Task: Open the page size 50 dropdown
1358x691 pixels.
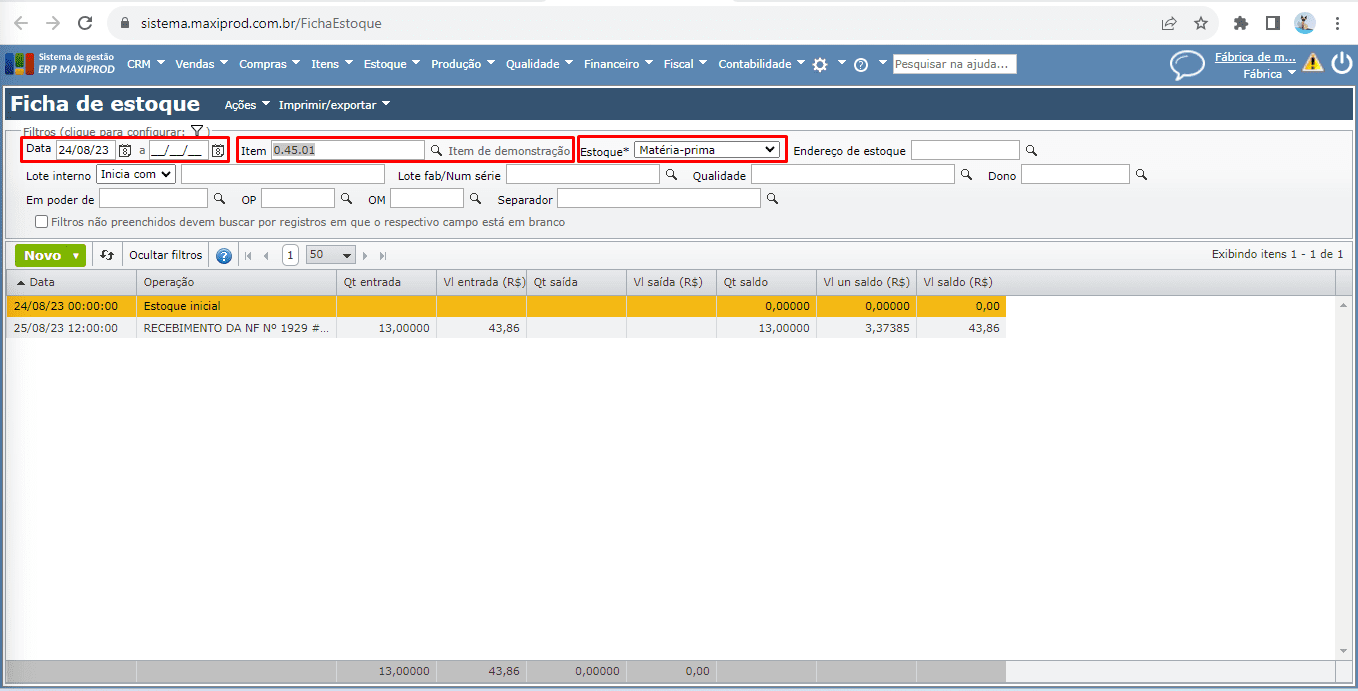Action: point(331,255)
